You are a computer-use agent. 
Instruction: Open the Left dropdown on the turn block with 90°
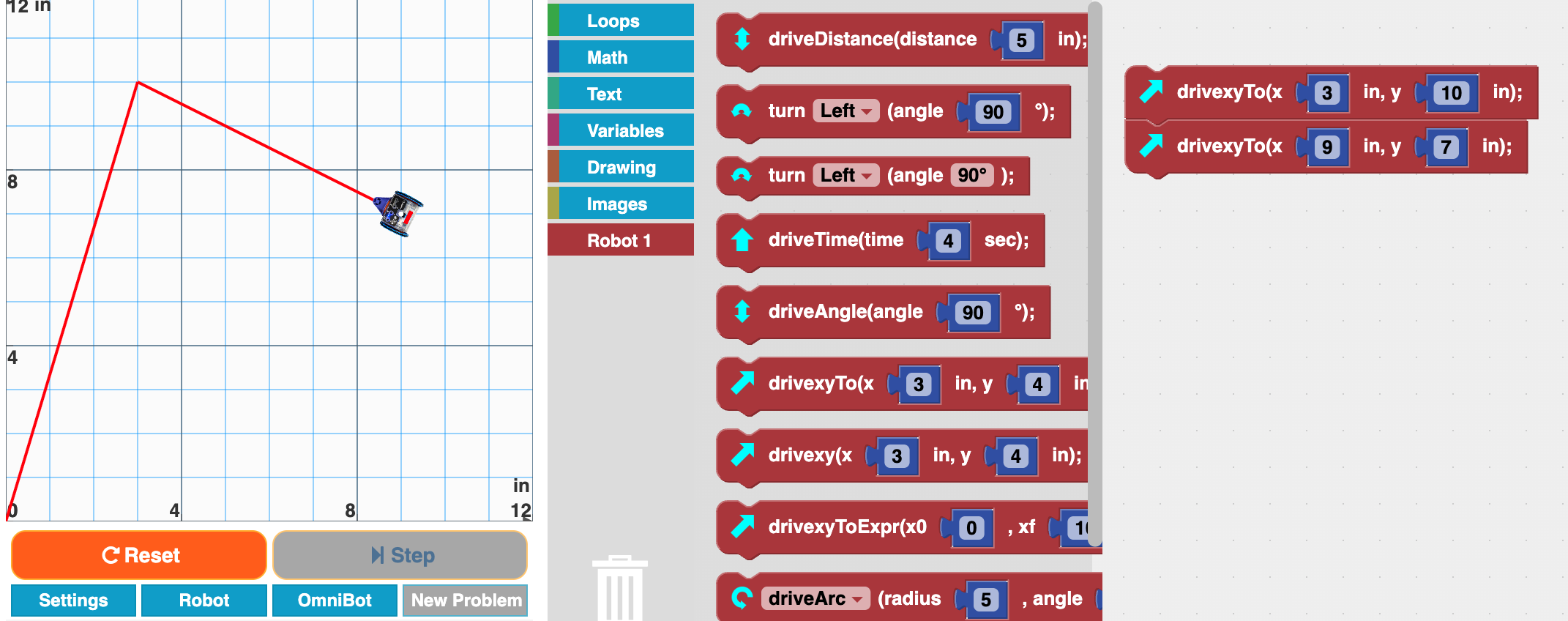[845, 175]
